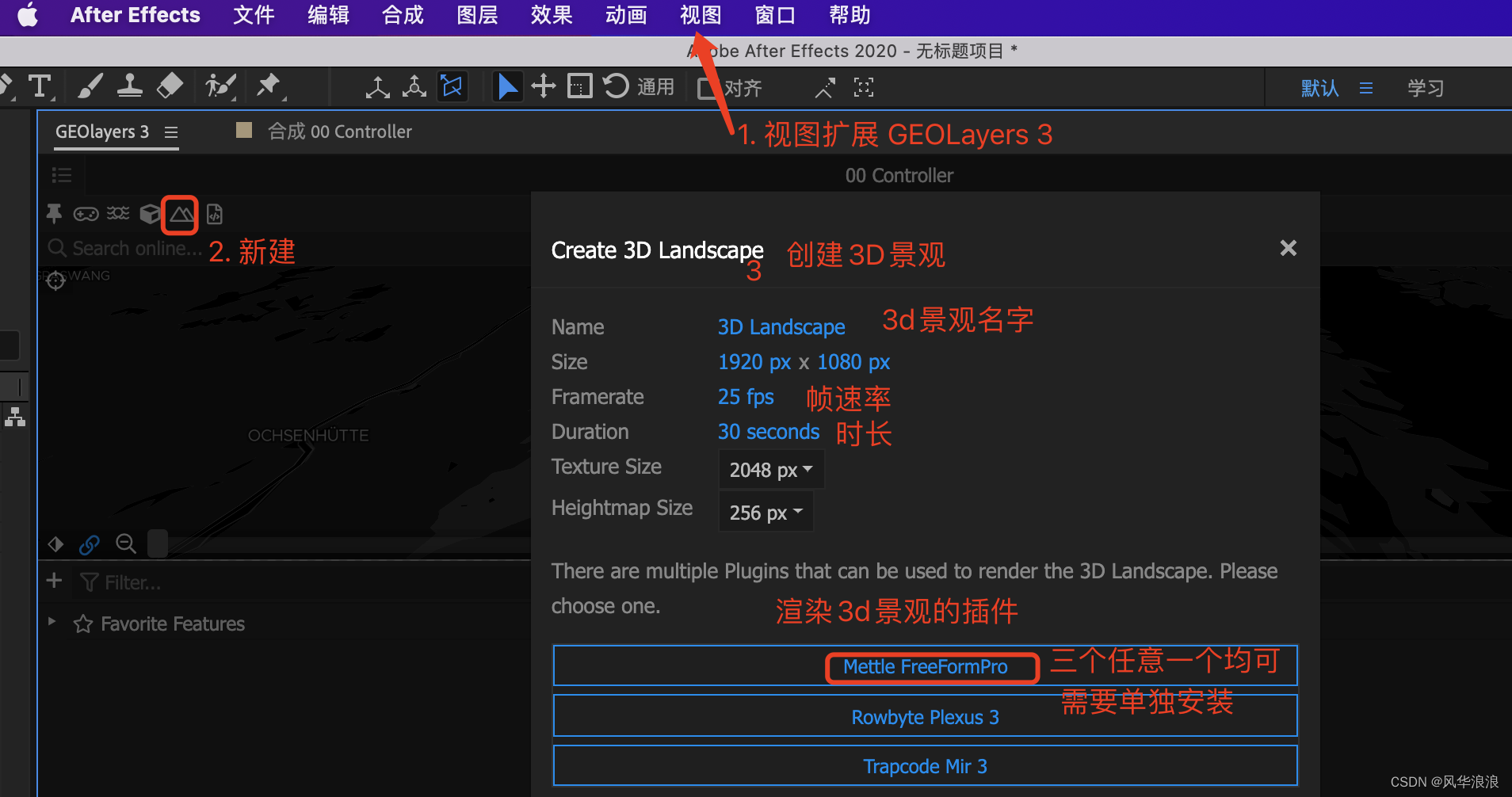
Task: Open the 帮助 menu
Action: coord(850,15)
